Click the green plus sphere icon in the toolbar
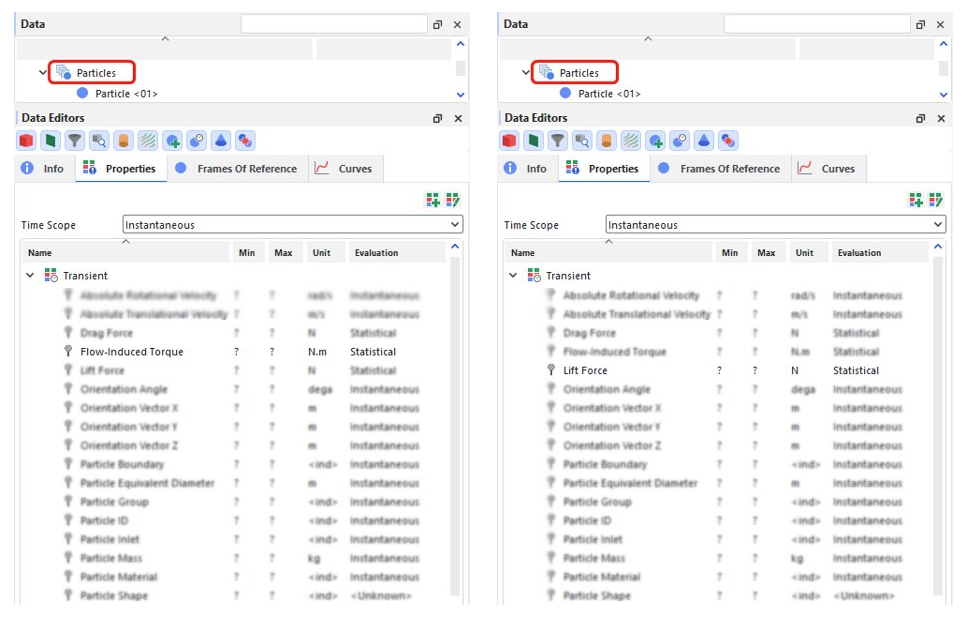 [170, 140]
